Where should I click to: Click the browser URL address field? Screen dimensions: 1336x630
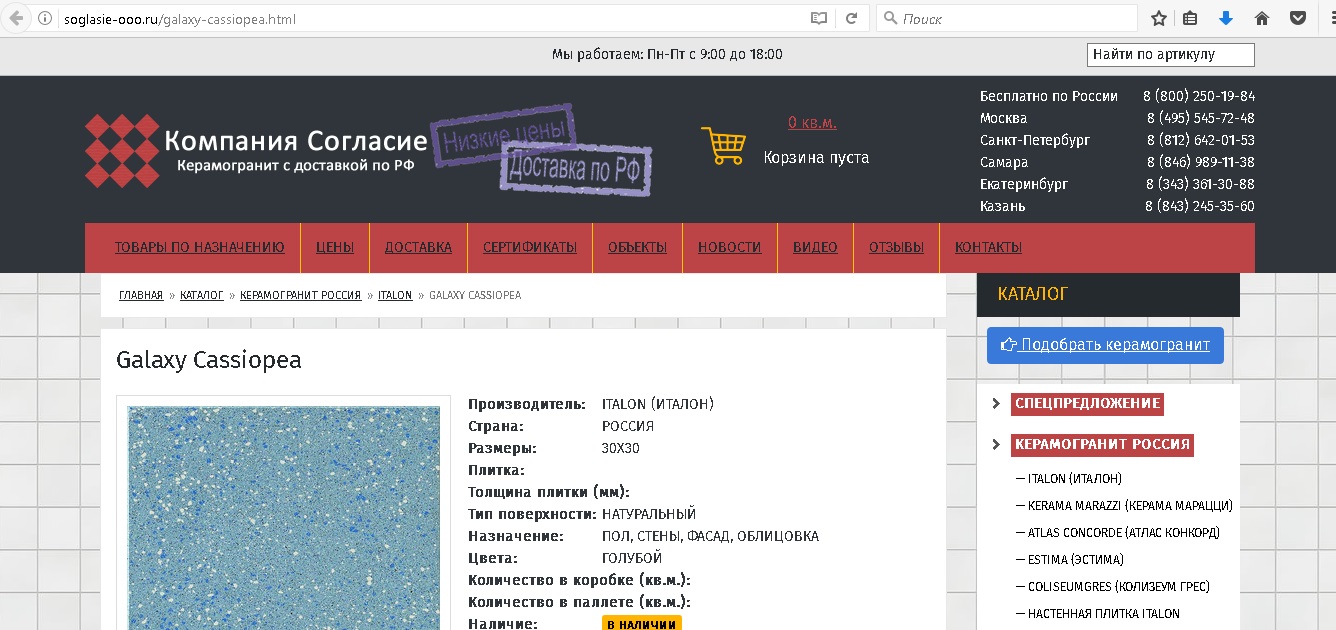430,19
